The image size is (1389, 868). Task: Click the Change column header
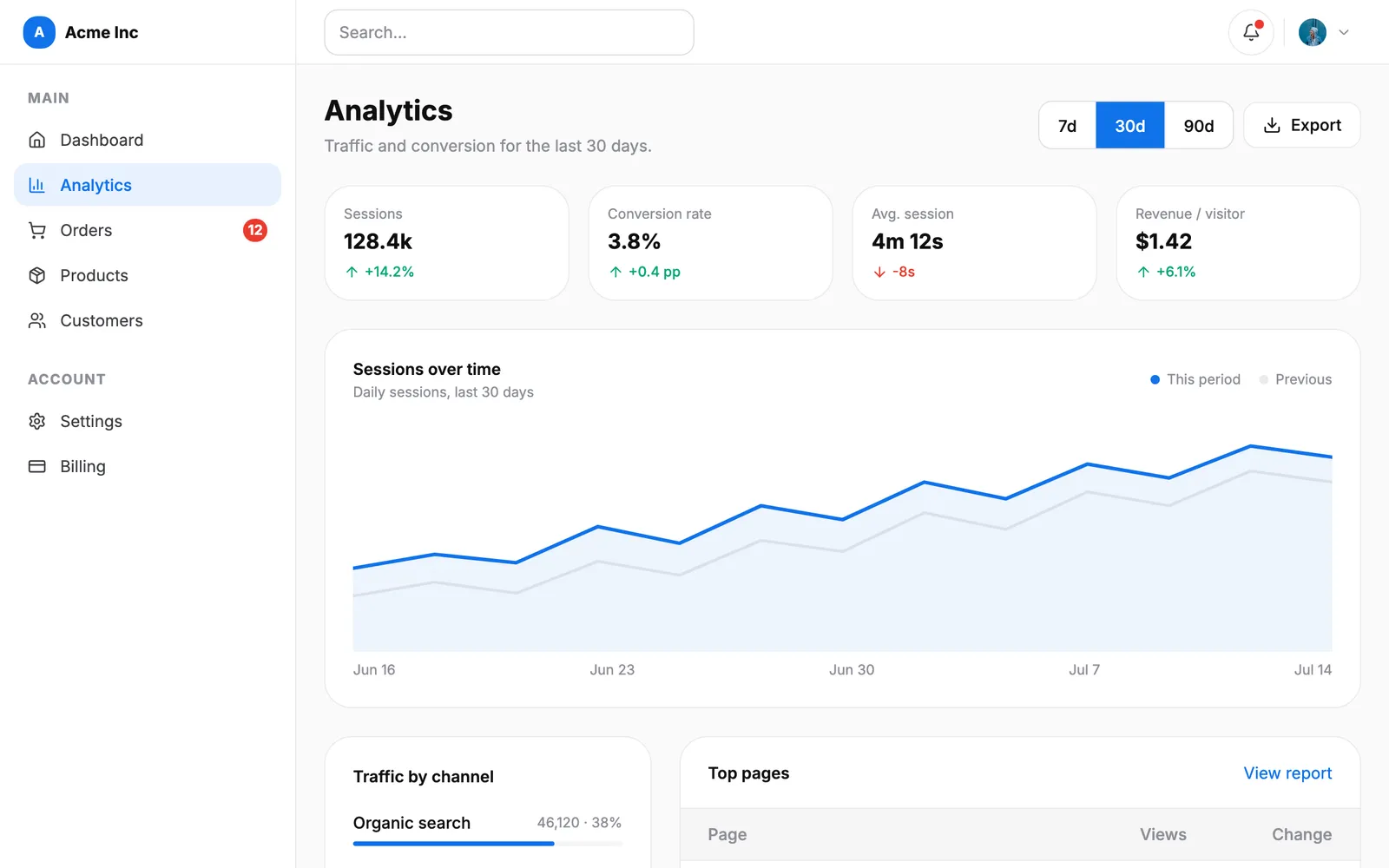[x=1301, y=834]
